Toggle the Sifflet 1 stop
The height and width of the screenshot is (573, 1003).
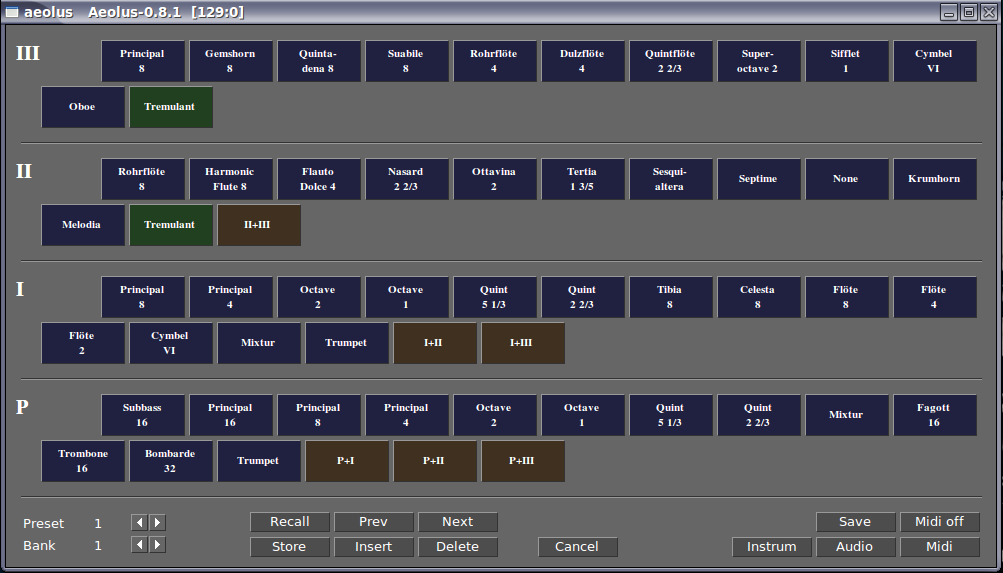(846, 61)
